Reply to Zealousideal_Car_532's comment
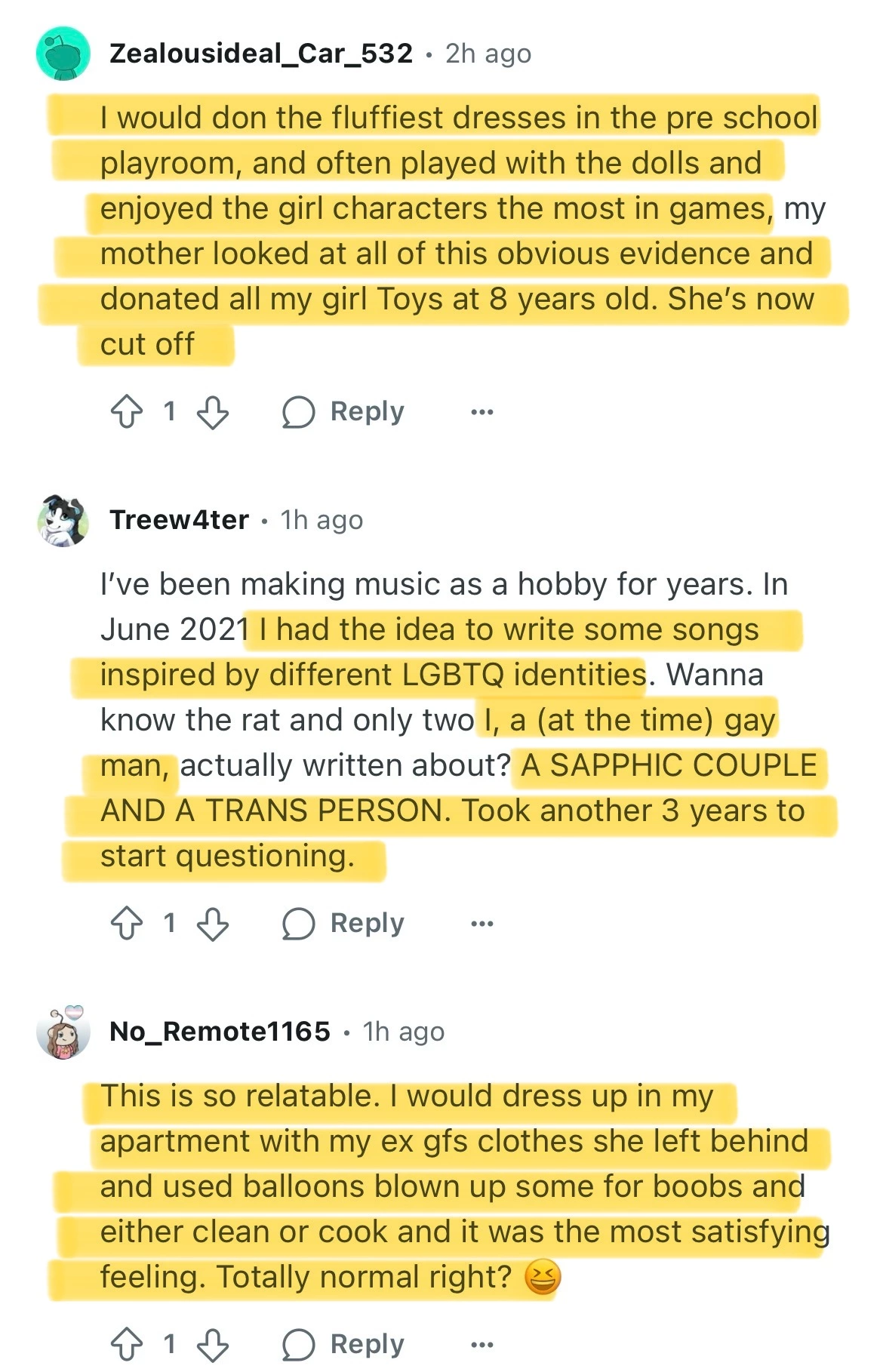 click(x=343, y=412)
